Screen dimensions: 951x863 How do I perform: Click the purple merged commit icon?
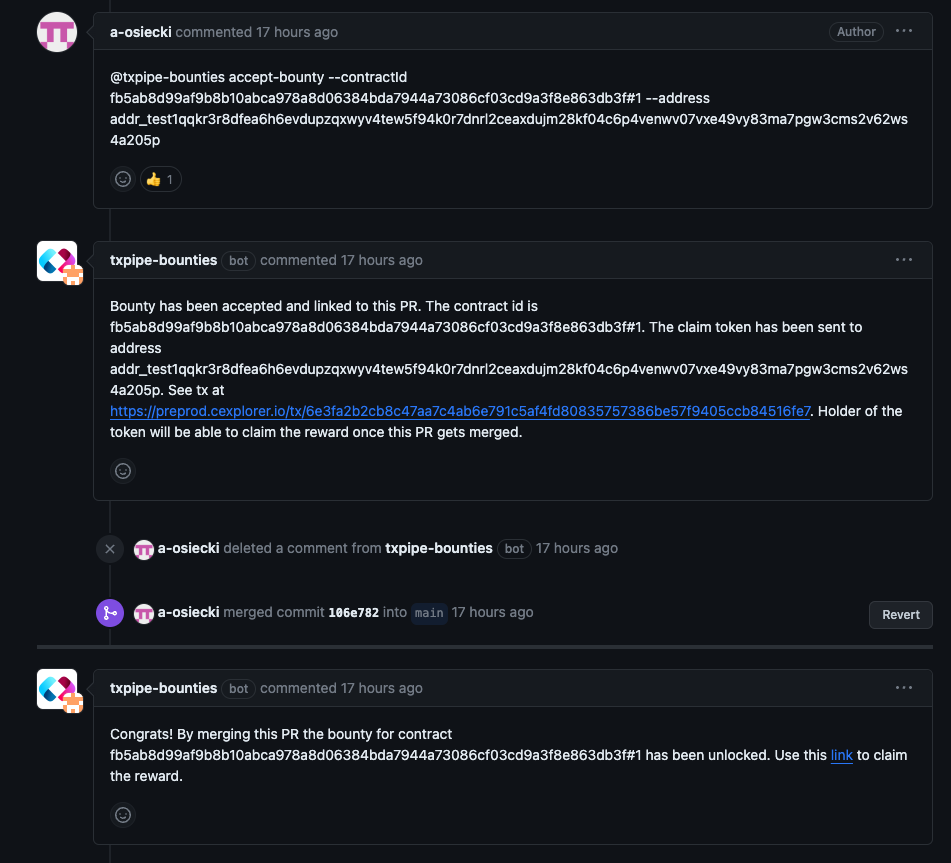(109, 612)
